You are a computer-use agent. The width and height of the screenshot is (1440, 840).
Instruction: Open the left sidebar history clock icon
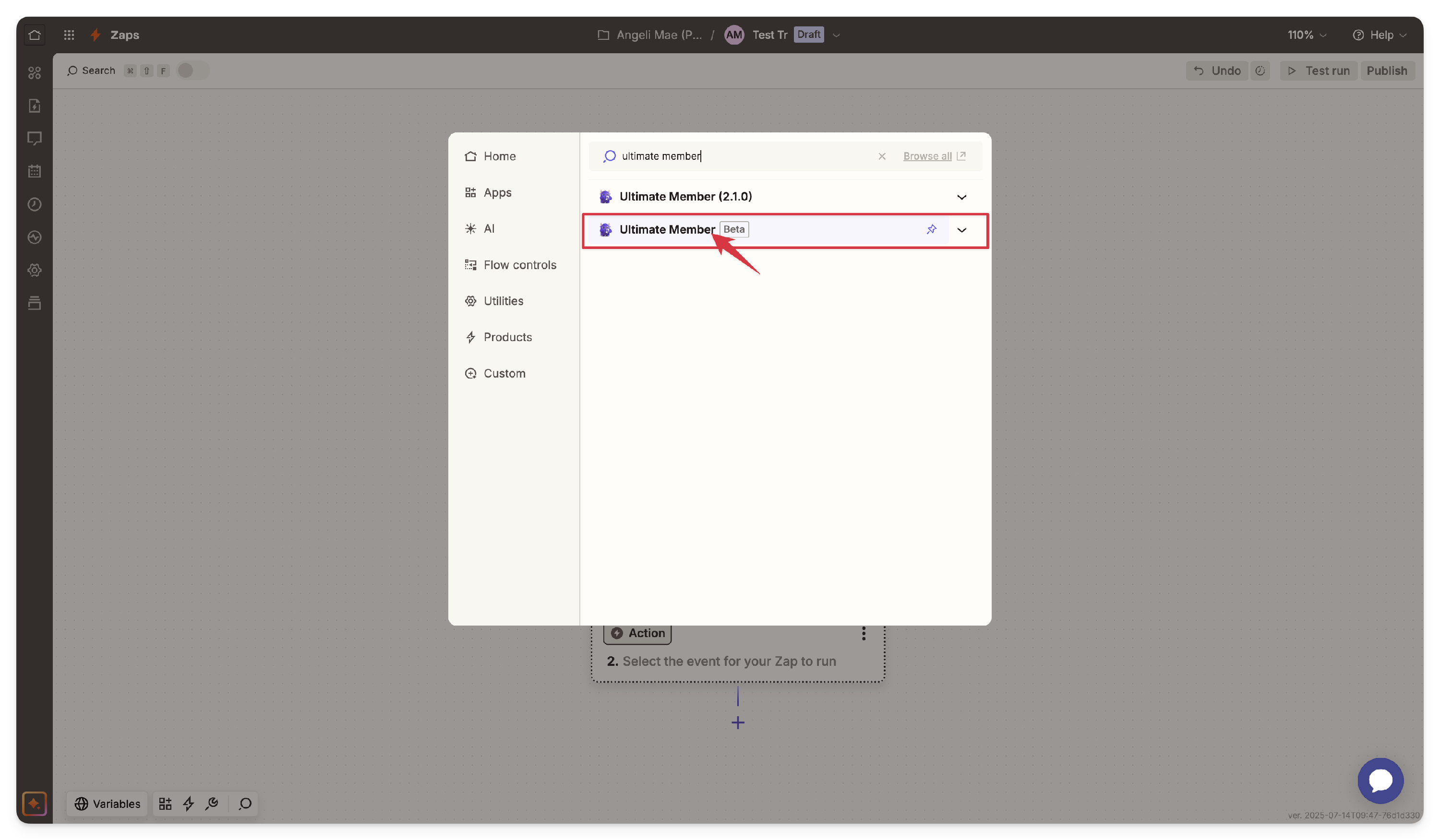[34, 204]
